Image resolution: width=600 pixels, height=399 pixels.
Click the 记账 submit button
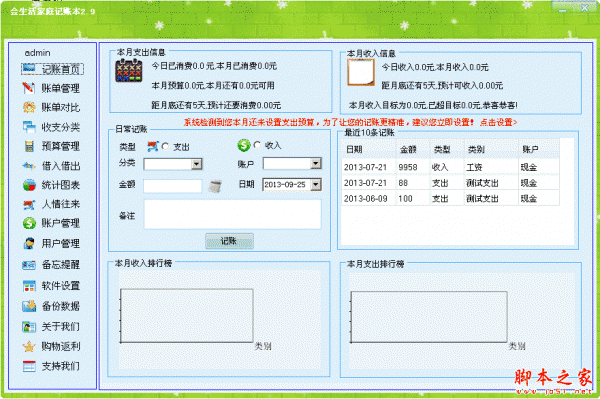click(x=229, y=241)
